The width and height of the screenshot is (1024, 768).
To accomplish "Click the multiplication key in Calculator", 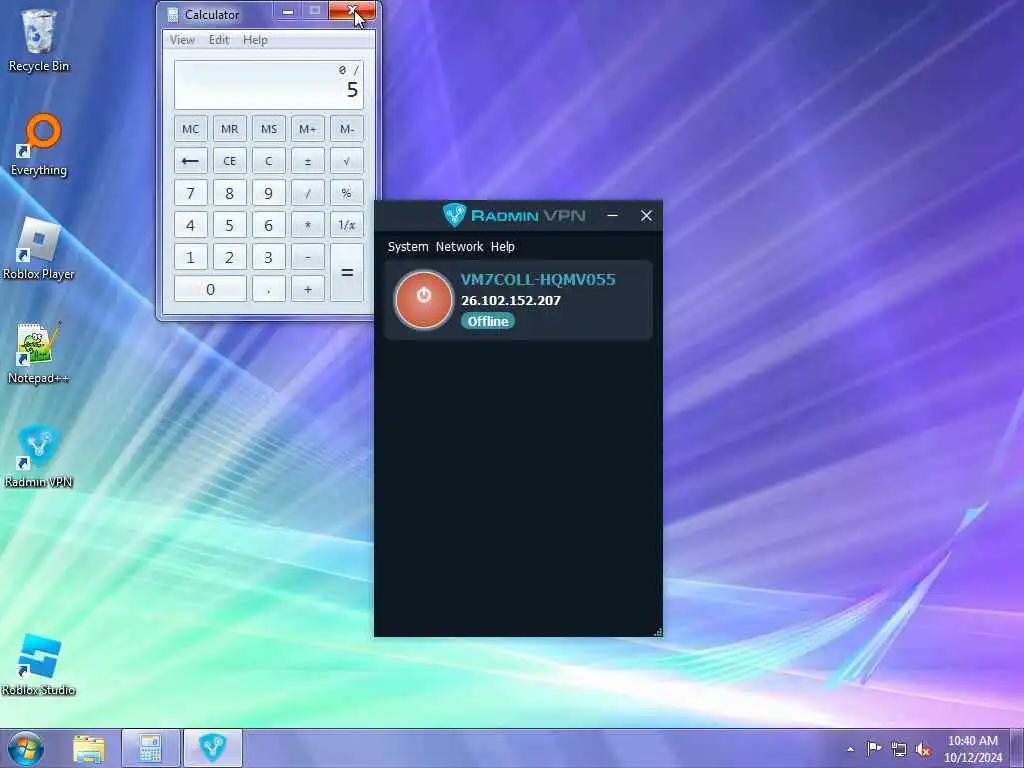I will click(308, 225).
